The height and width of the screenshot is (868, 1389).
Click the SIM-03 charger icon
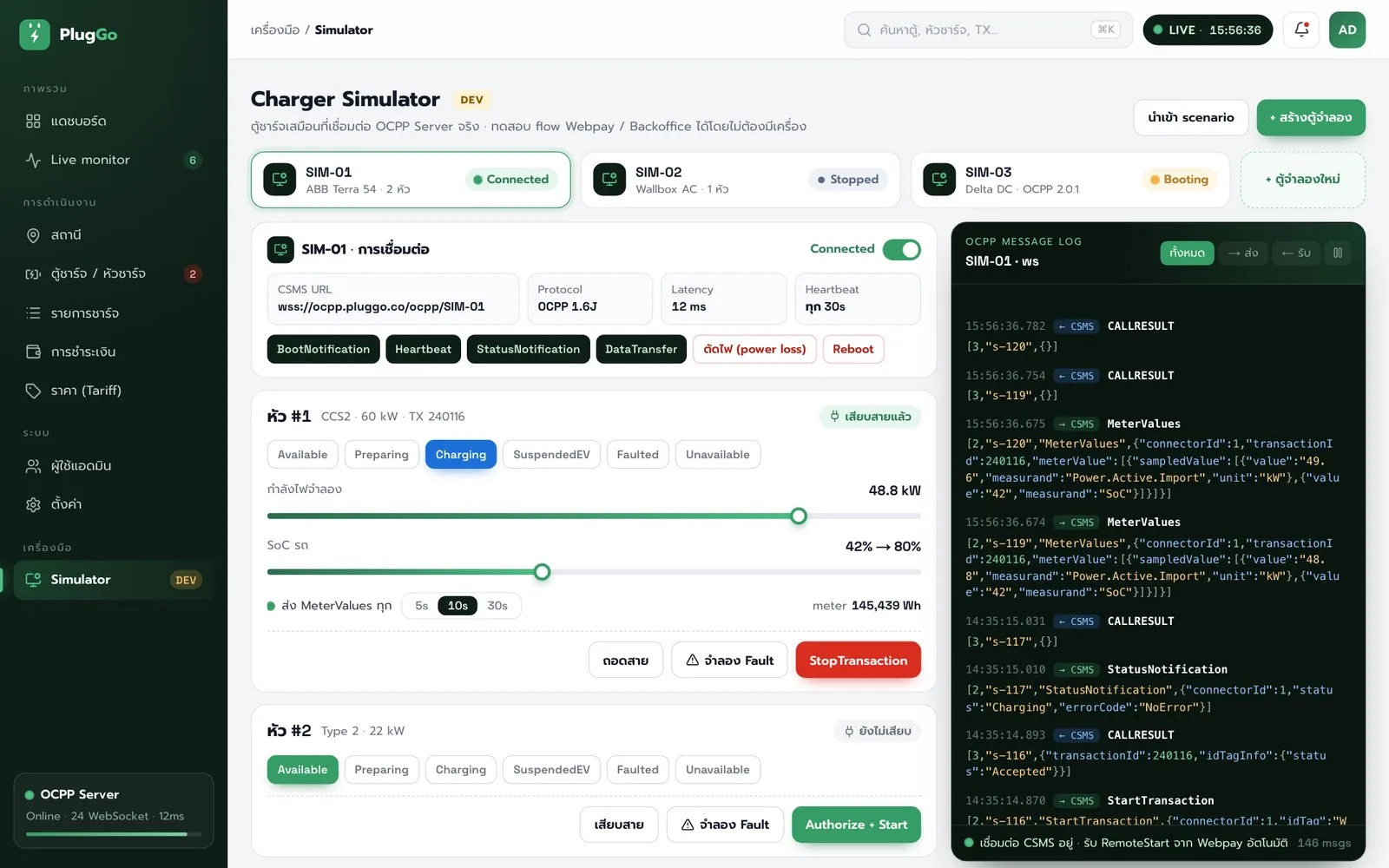click(x=939, y=180)
